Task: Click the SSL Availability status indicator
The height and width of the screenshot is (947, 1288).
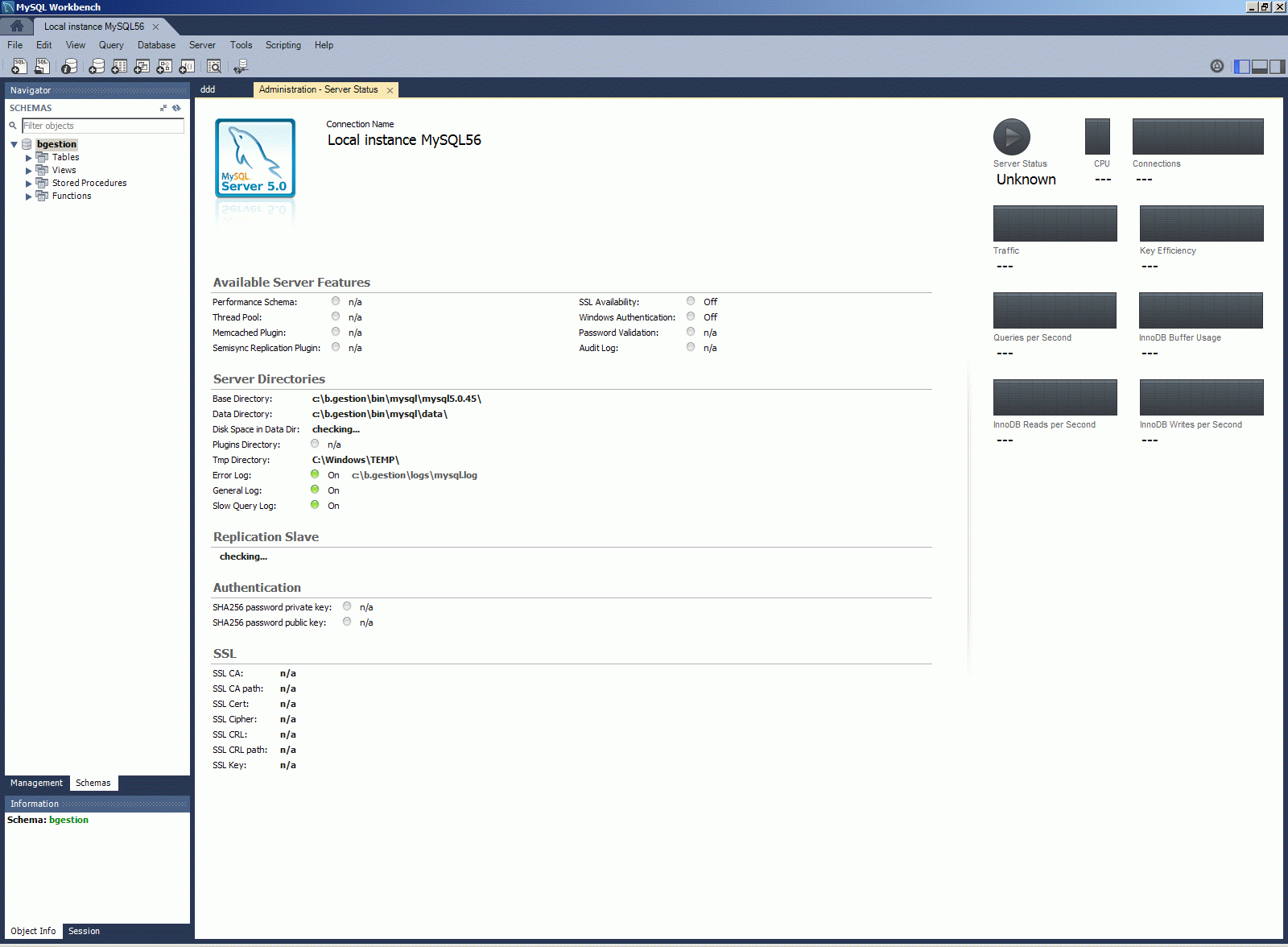Action: click(691, 301)
